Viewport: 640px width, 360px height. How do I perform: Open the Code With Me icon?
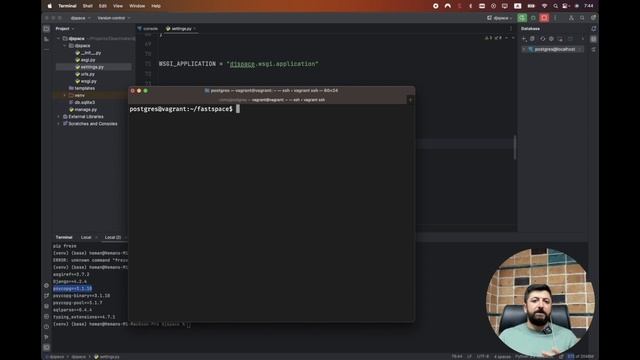571,18
